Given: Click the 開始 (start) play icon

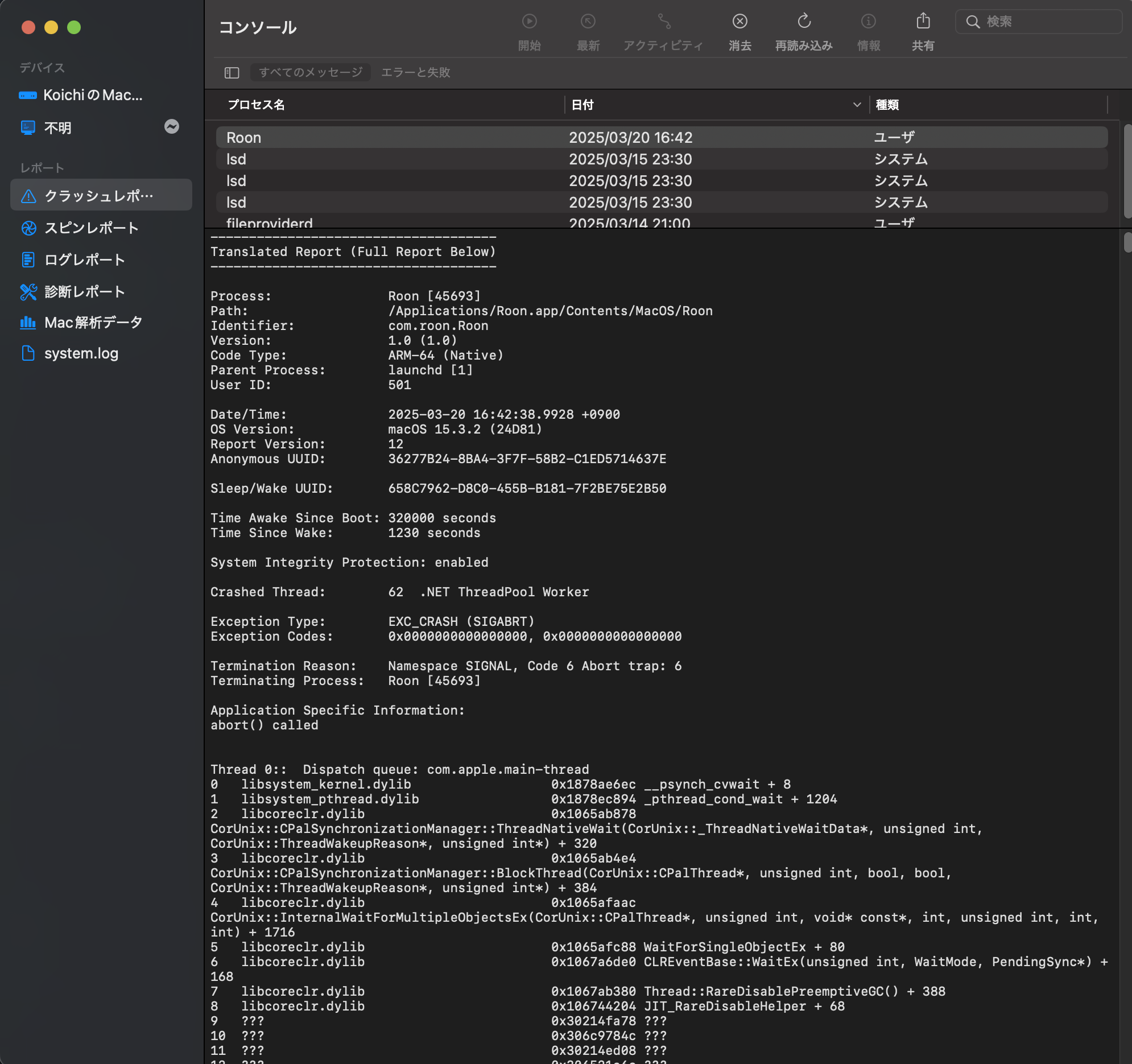Looking at the screenshot, I should pos(529,22).
